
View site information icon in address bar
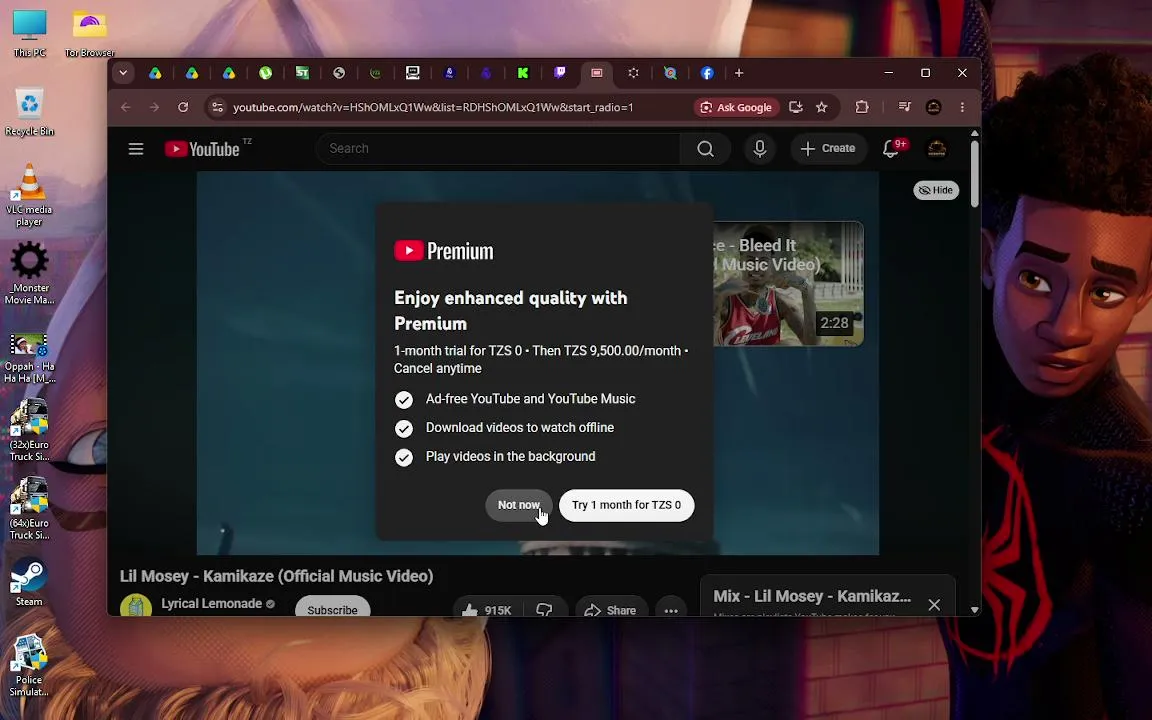click(217, 107)
